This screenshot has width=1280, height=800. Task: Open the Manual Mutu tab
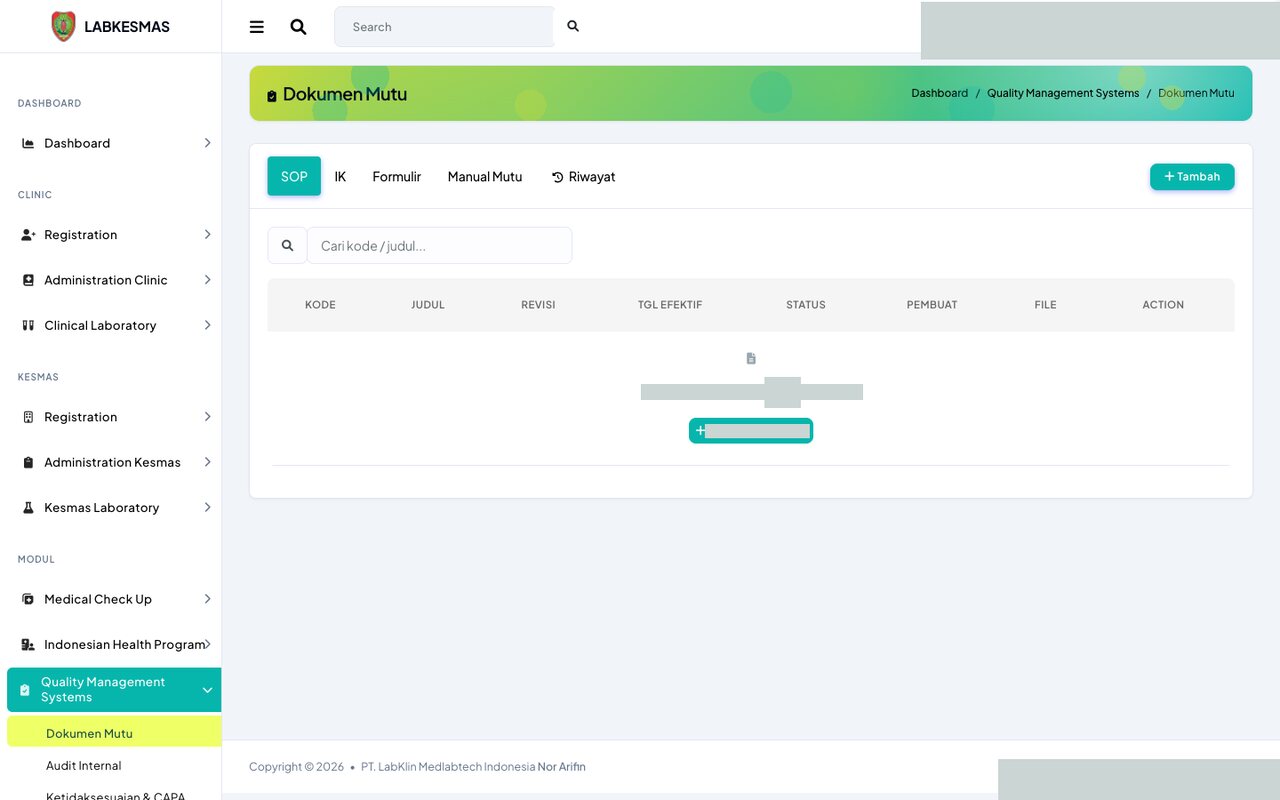coord(485,176)
